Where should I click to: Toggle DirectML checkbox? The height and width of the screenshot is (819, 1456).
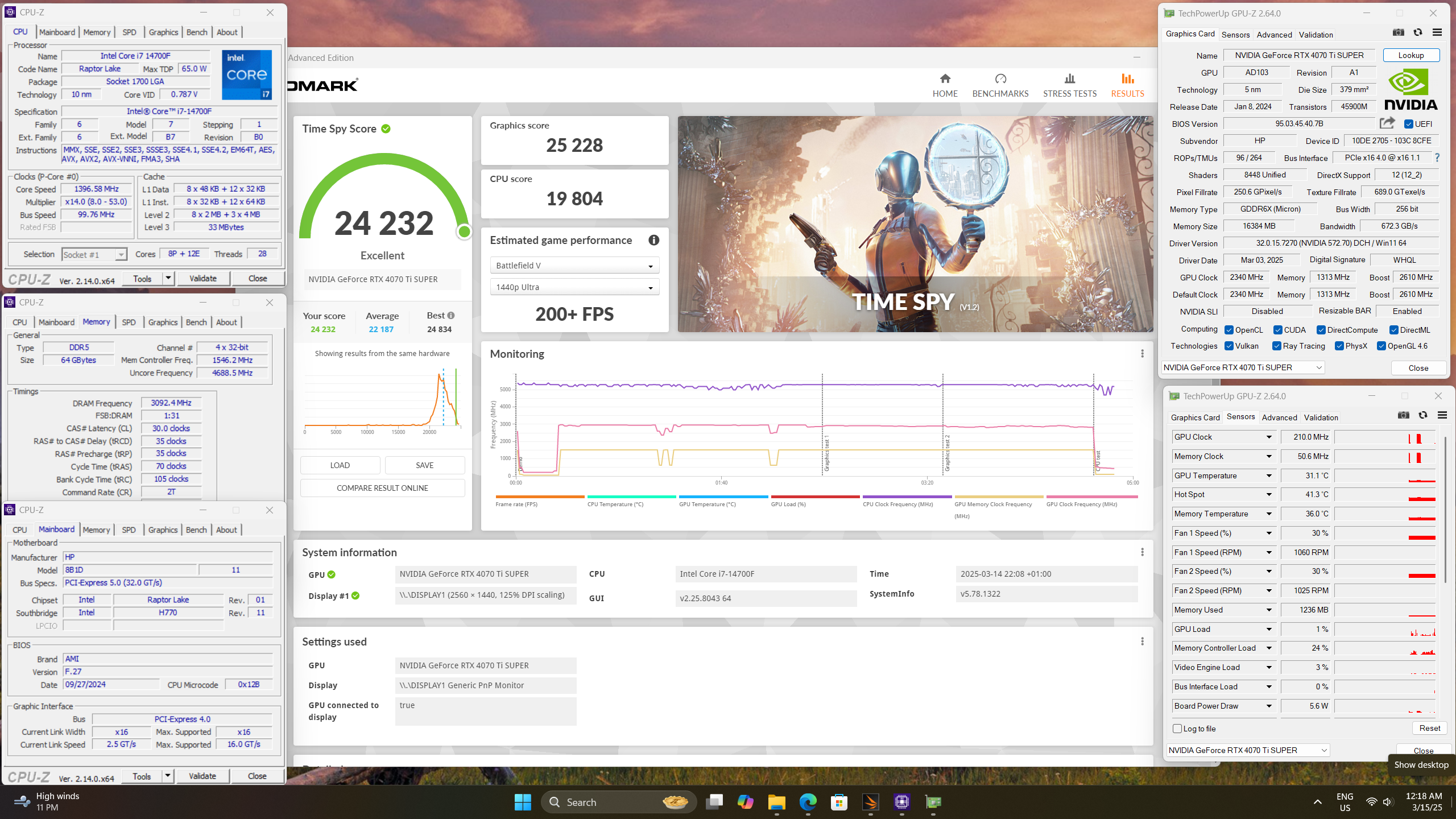pos(1394,330)
